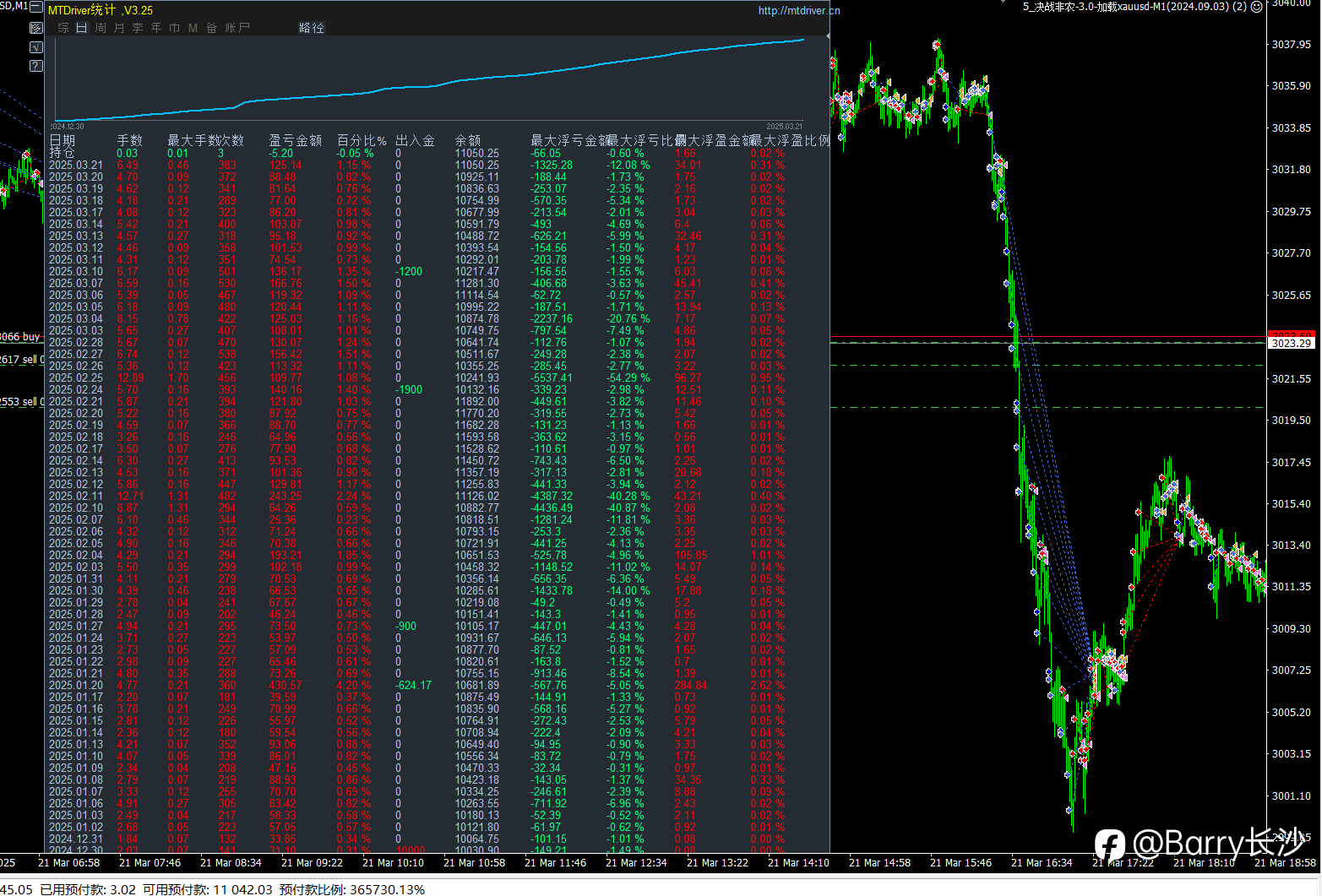Click the 066 buy order label
The image size is (1322, 896).
pos(20,336)
